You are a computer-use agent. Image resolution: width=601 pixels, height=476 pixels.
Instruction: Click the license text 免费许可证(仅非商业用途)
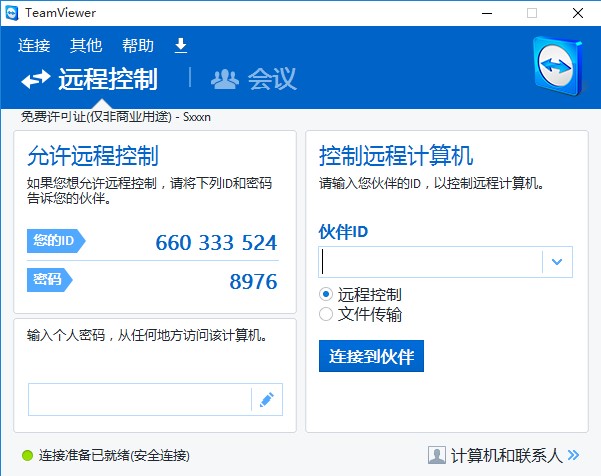96,117
